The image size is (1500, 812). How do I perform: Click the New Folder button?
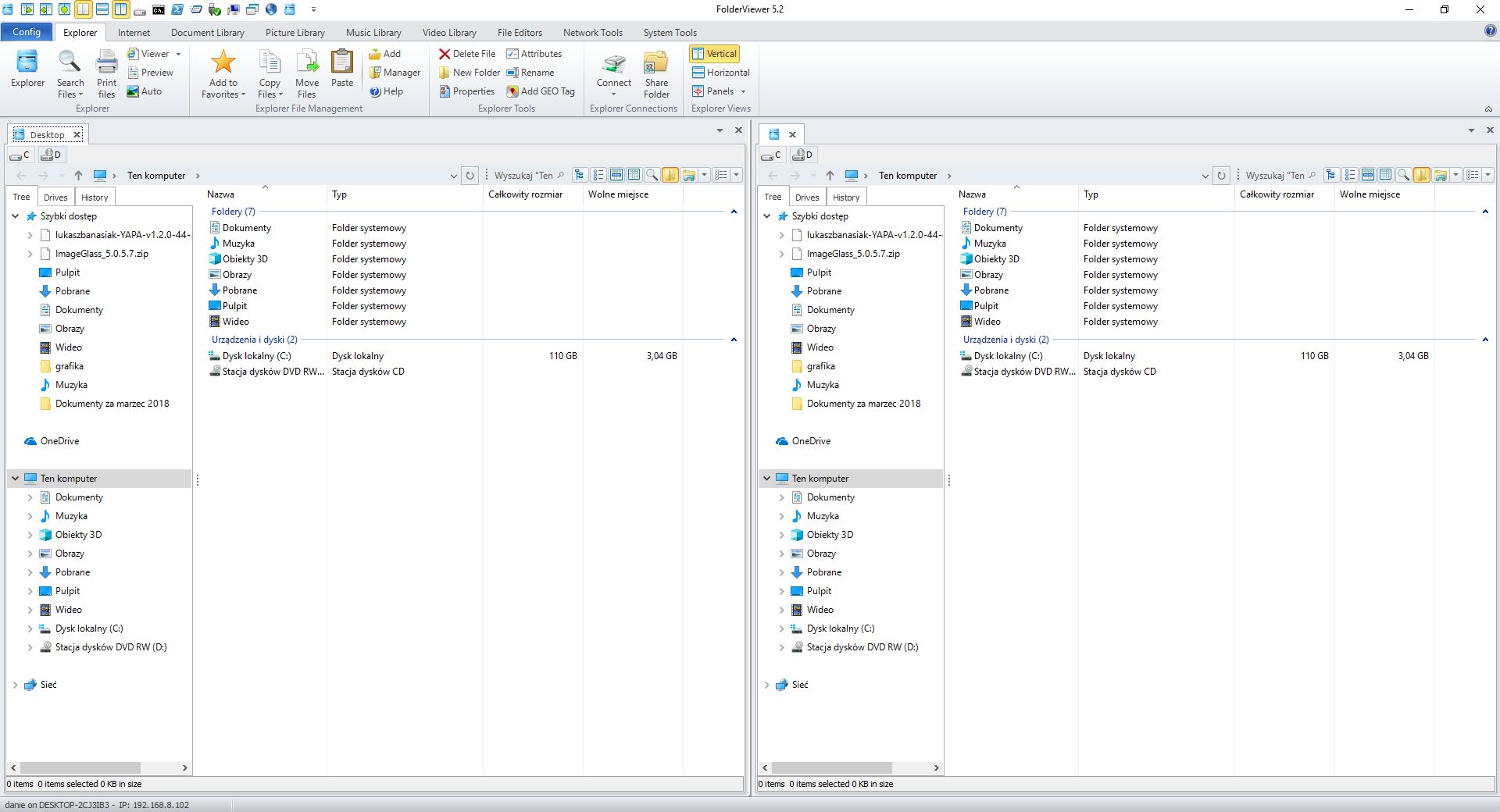[469, 72]
